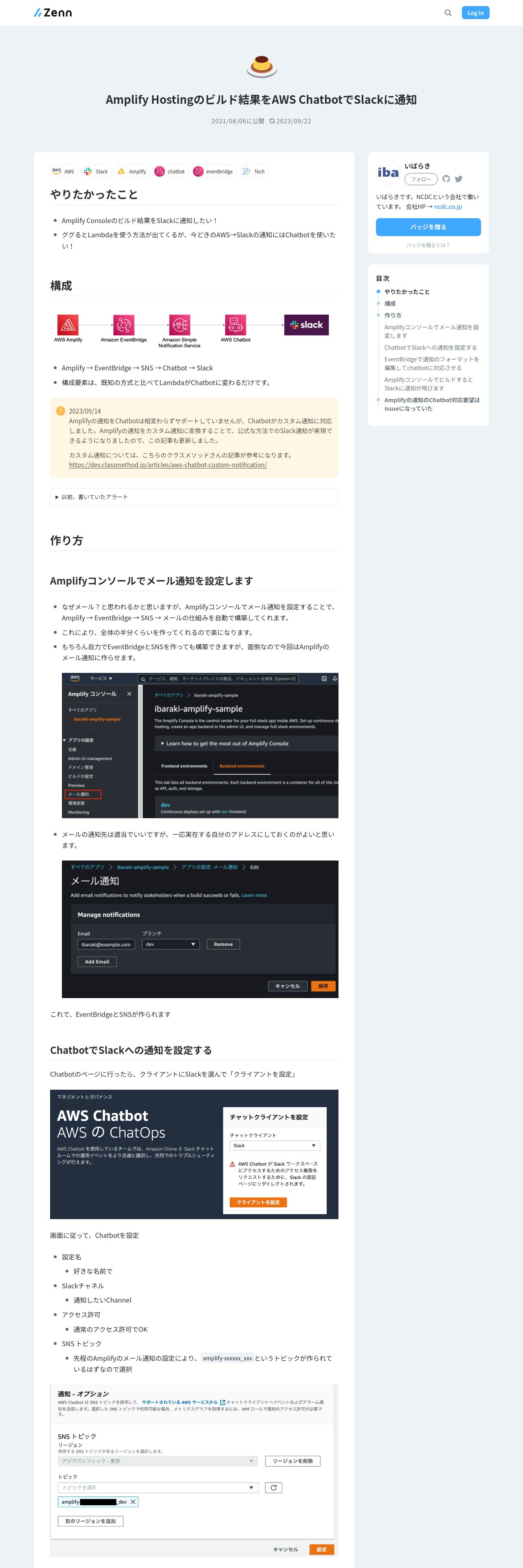Click the 別のリージョンを追加 button
This screenshot has width=523, height=1568.
pos(91,1521)
